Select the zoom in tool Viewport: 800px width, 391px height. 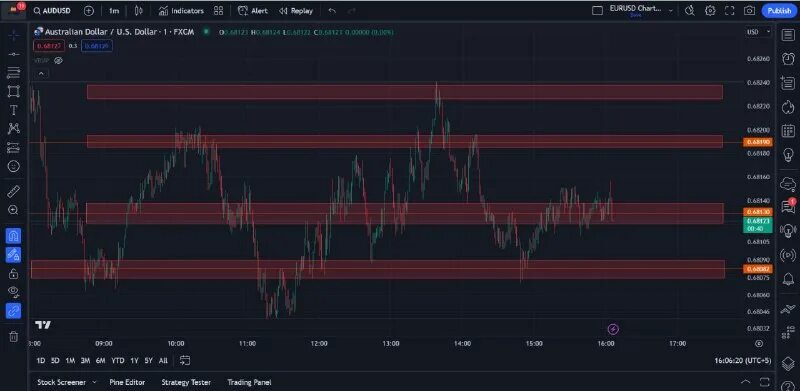click(x=14, y=210)
